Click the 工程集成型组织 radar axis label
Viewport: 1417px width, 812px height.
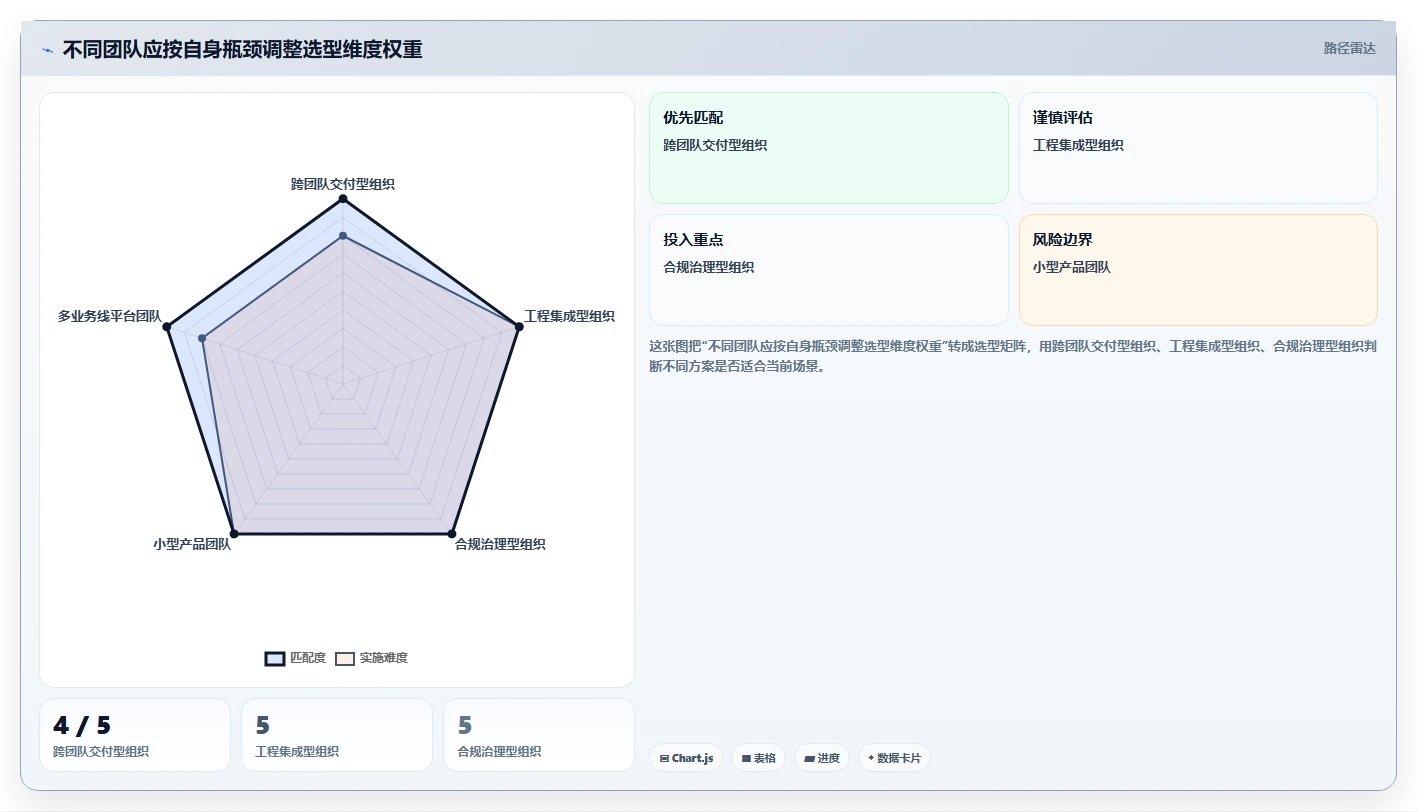pos(569,316)
